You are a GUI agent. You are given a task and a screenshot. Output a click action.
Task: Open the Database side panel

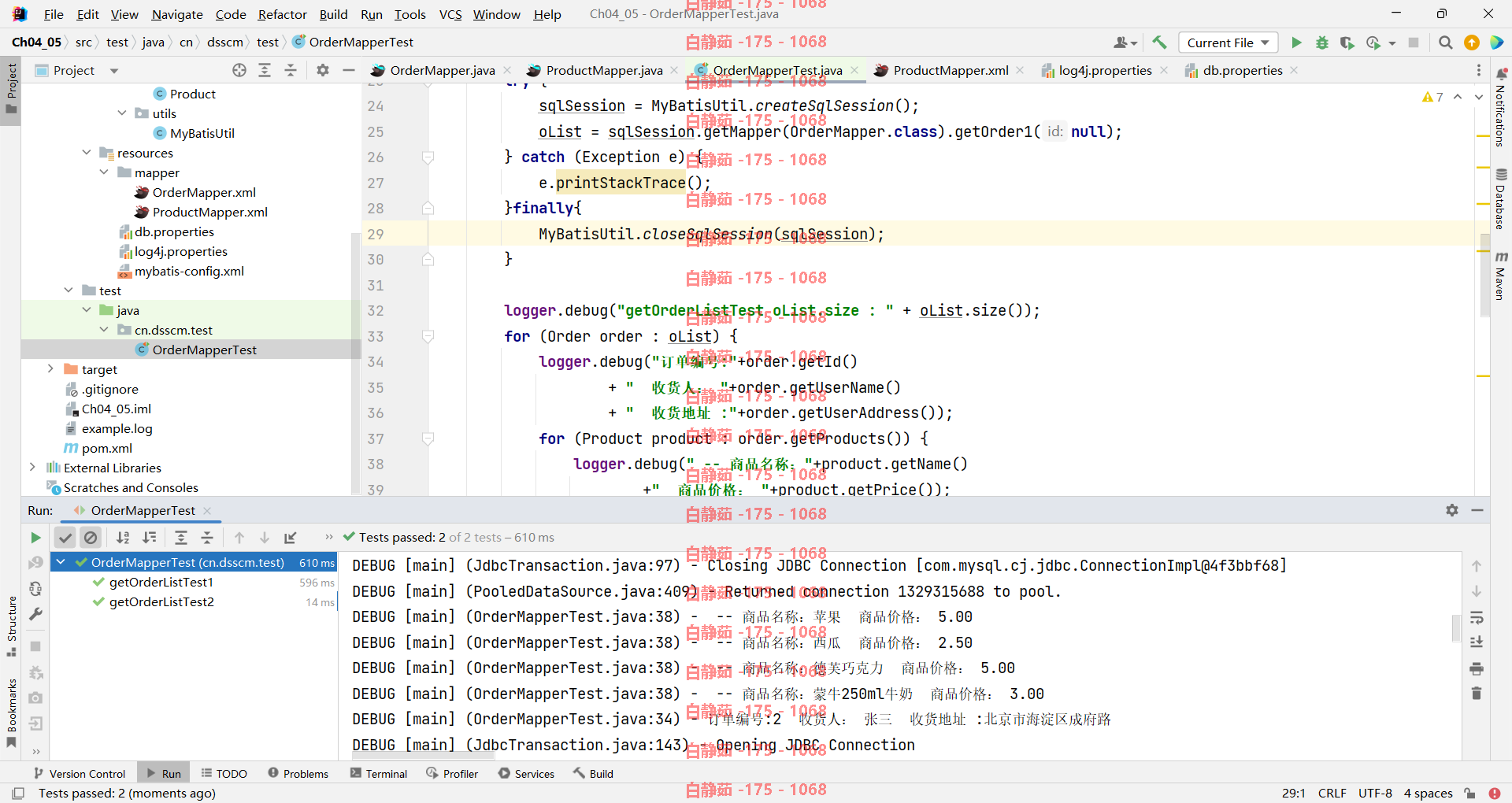[1501, 200]
